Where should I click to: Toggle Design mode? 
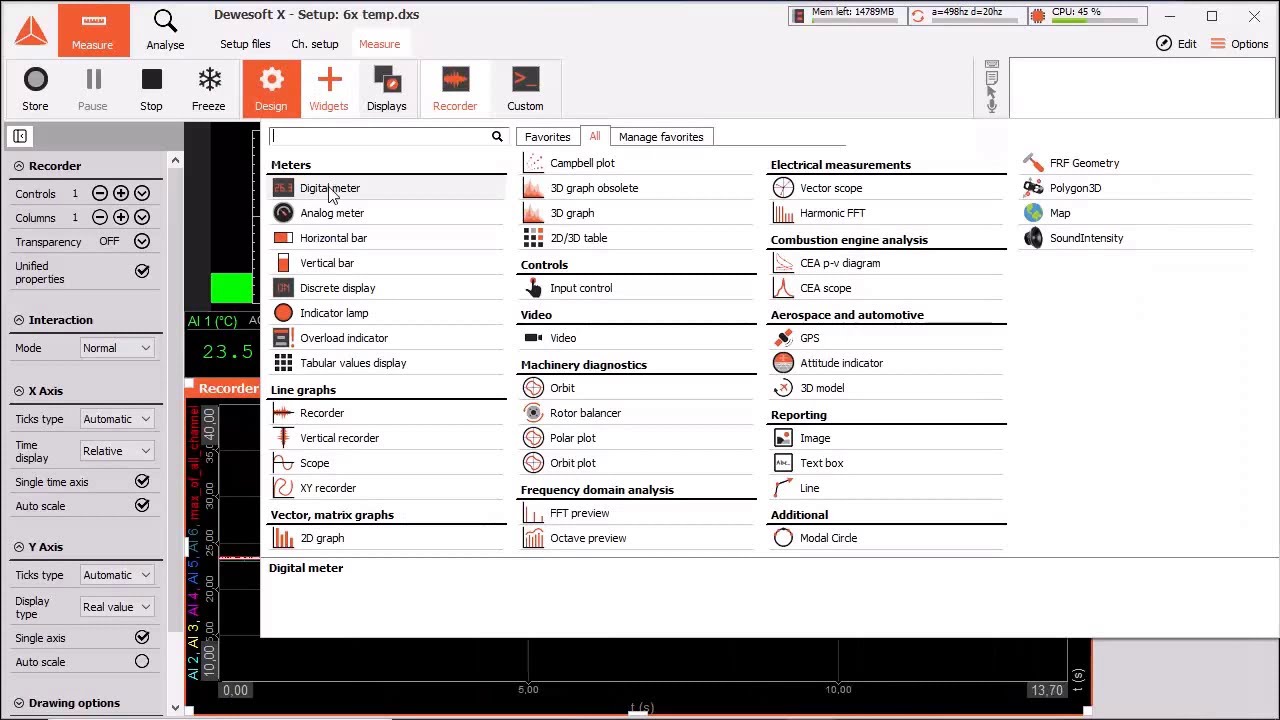click(271, 89)
